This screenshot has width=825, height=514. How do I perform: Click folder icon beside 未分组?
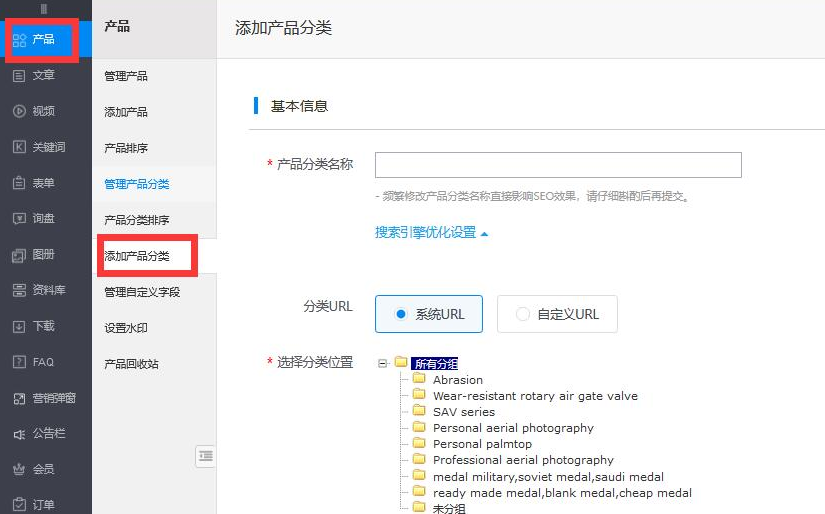pos(419,507)
